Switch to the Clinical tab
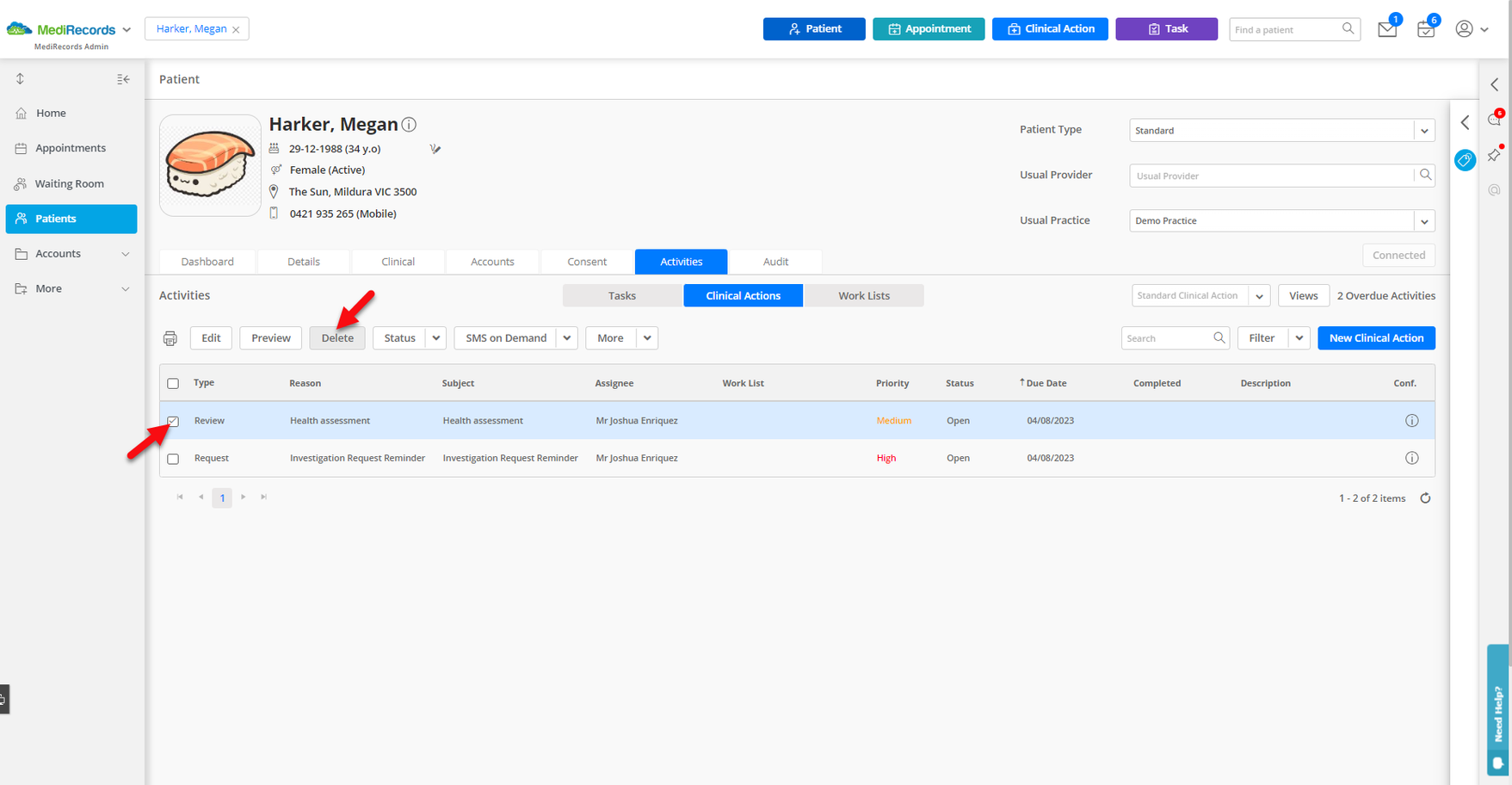 (398, 262)
